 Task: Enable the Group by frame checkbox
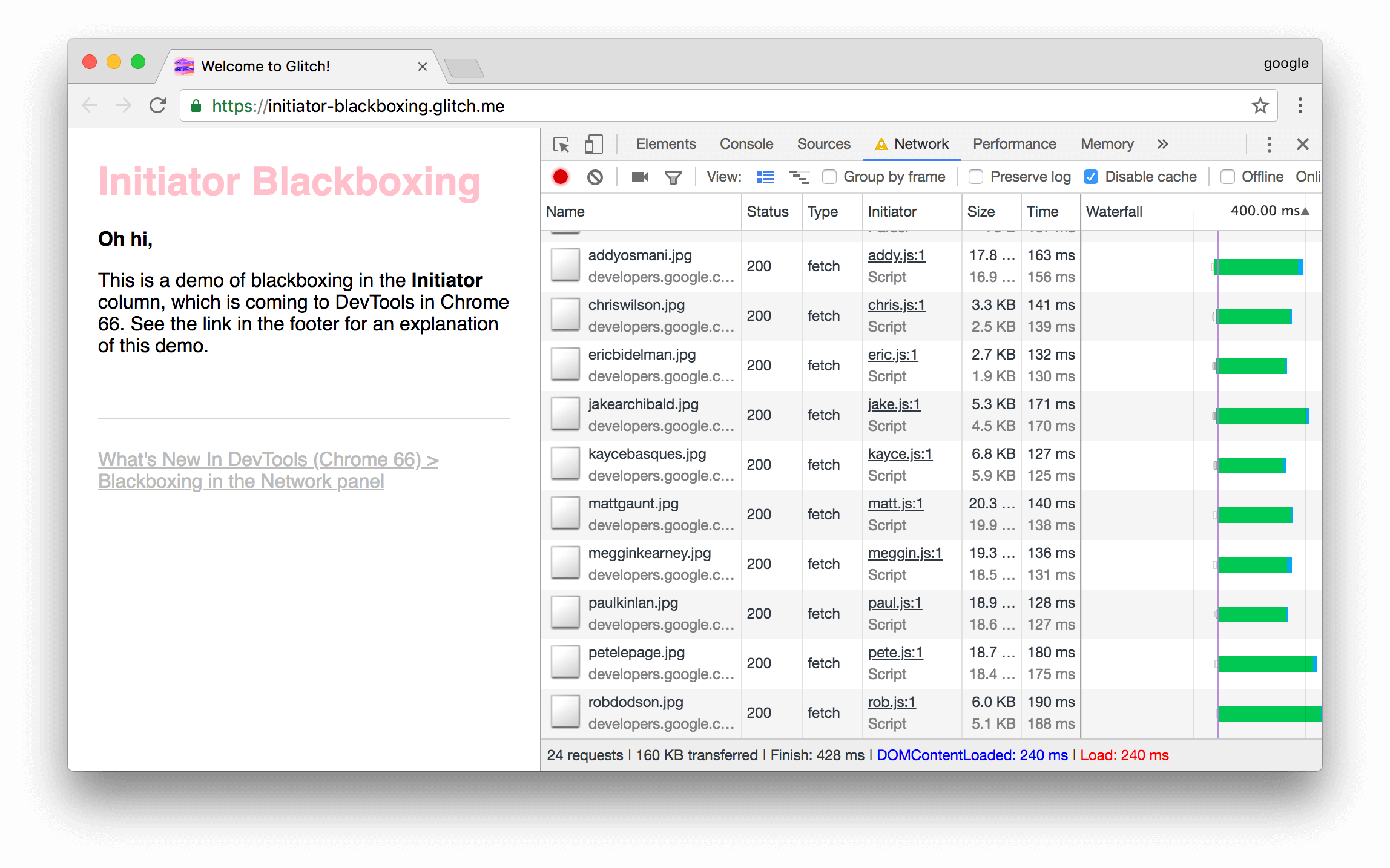829,177
